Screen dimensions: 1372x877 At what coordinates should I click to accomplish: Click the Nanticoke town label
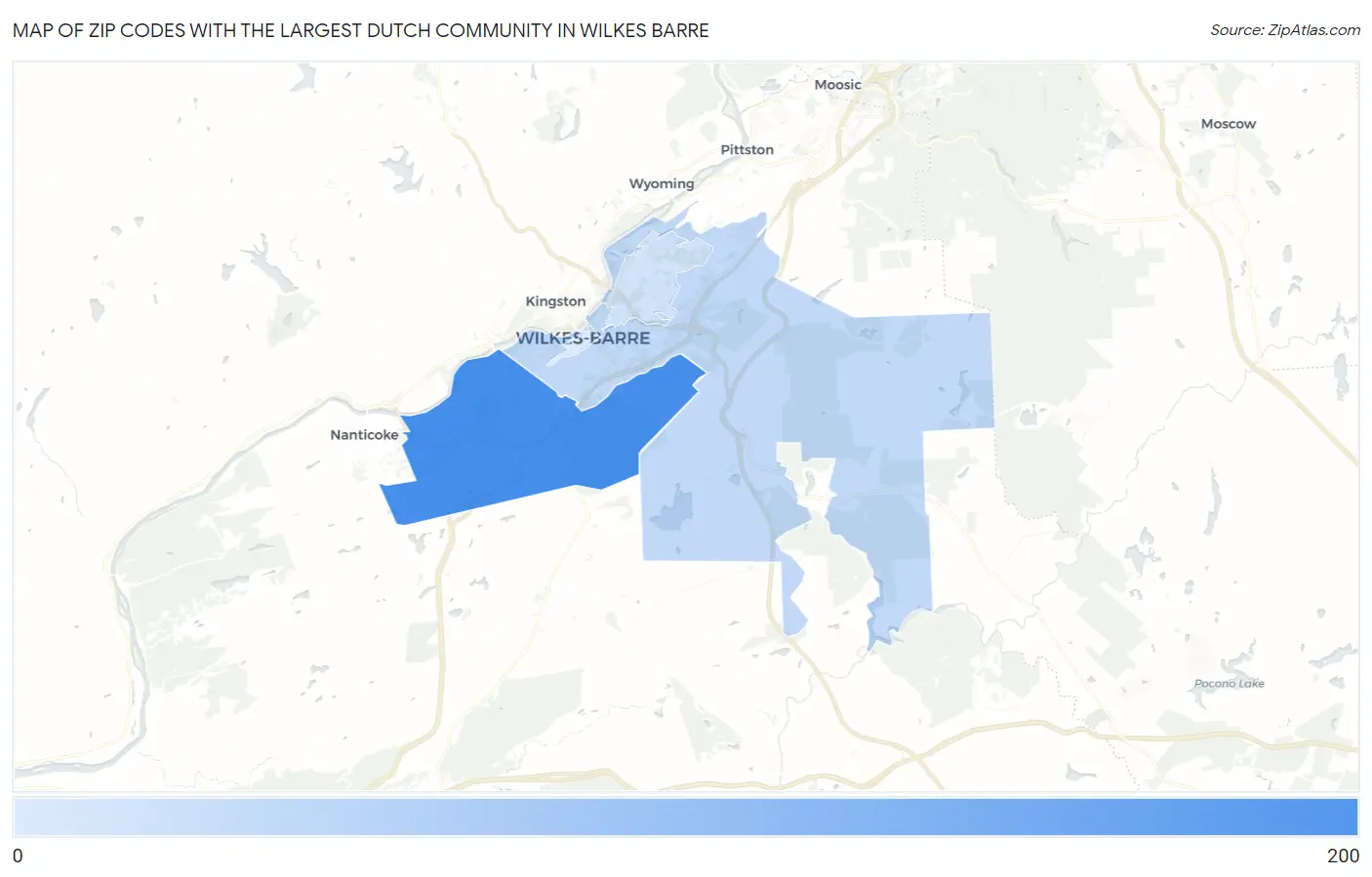364,435
